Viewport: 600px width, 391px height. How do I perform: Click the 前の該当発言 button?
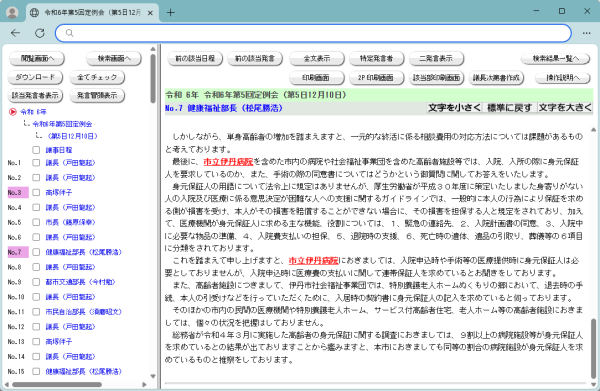(255, 59)
